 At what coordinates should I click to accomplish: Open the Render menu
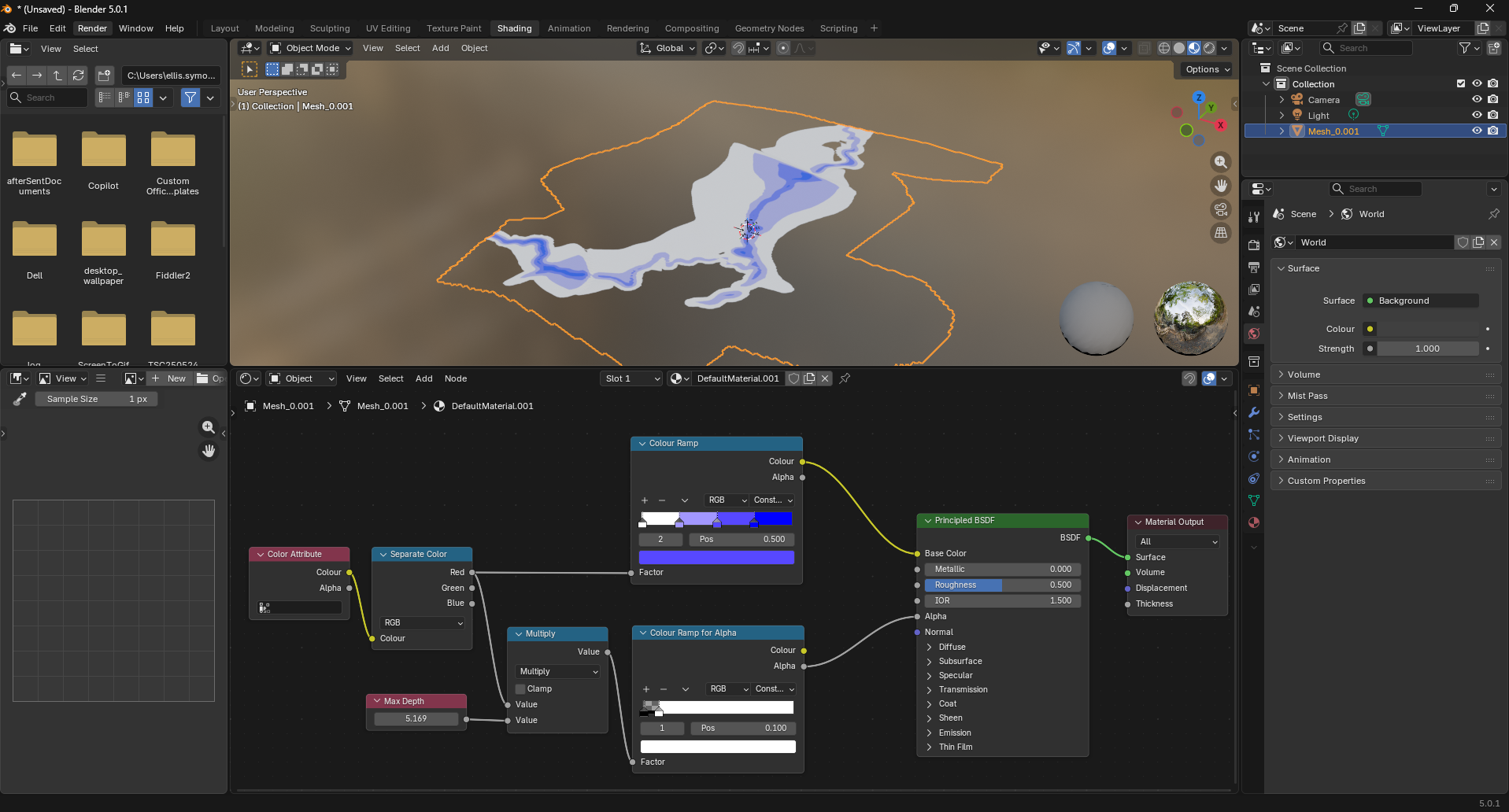92,28
